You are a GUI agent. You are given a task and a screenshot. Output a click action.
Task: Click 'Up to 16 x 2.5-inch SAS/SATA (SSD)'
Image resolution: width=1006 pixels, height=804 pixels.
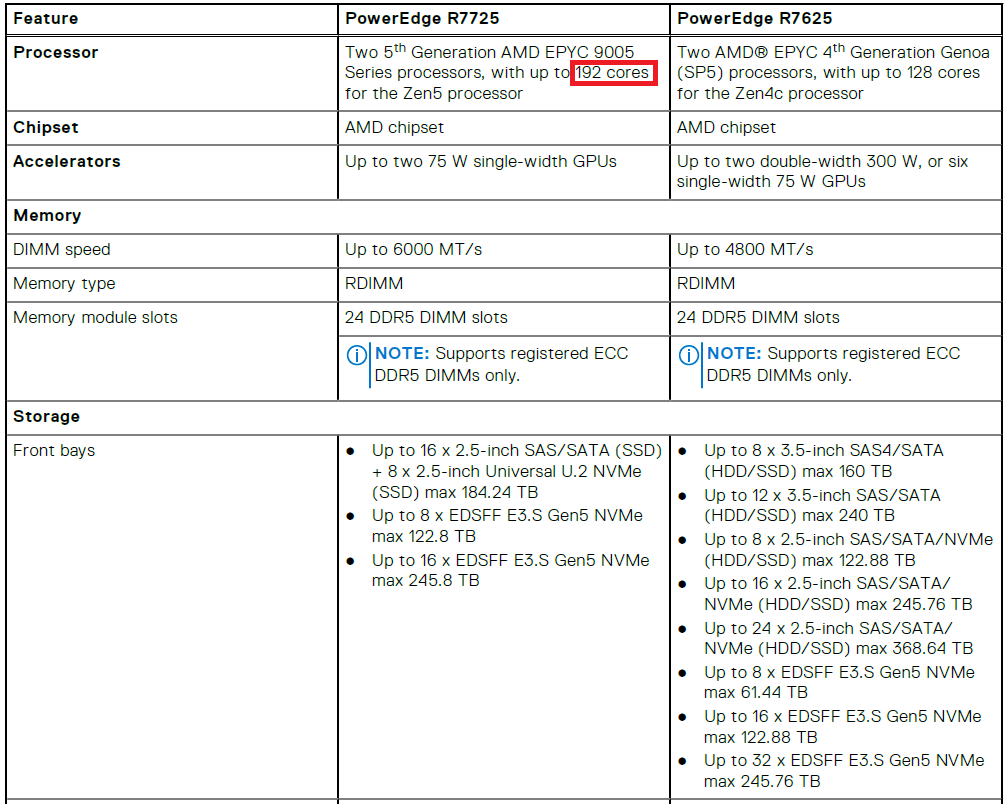click(516, 450)
